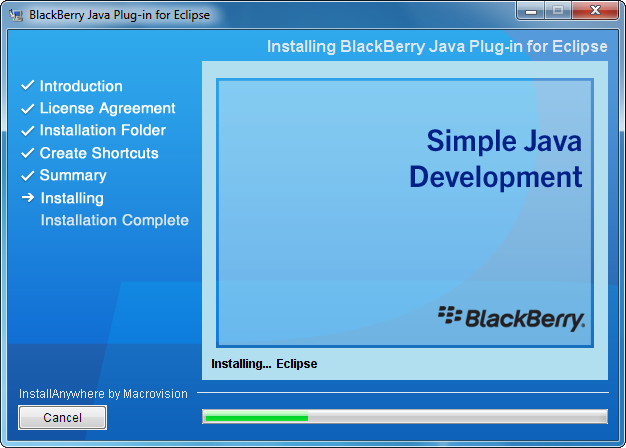This screenshot has height=448, width=626.
Task: Click the checkmark beside Introduction
Action: (28, 85)
